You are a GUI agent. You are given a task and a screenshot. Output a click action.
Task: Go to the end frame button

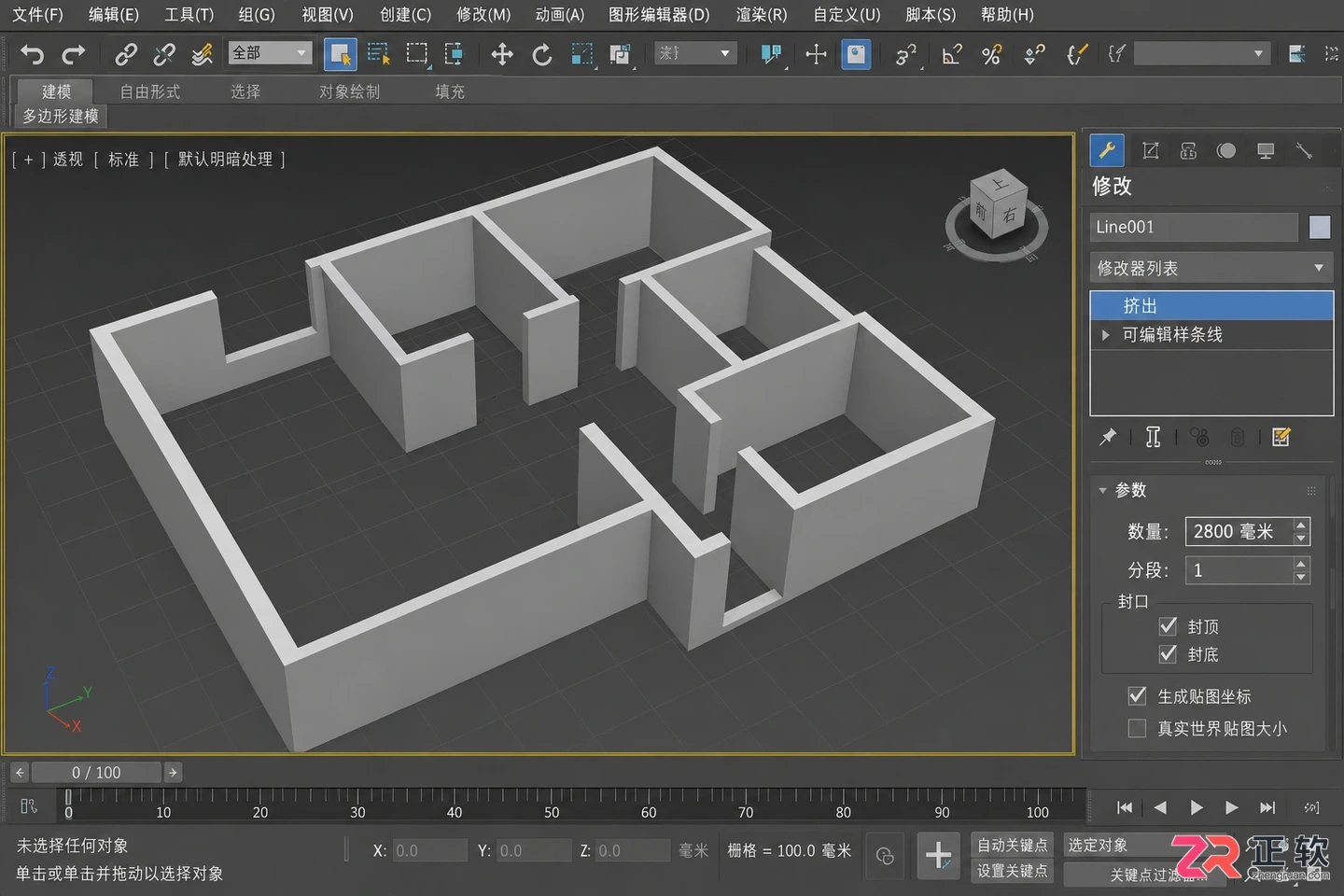(1267, 808)
